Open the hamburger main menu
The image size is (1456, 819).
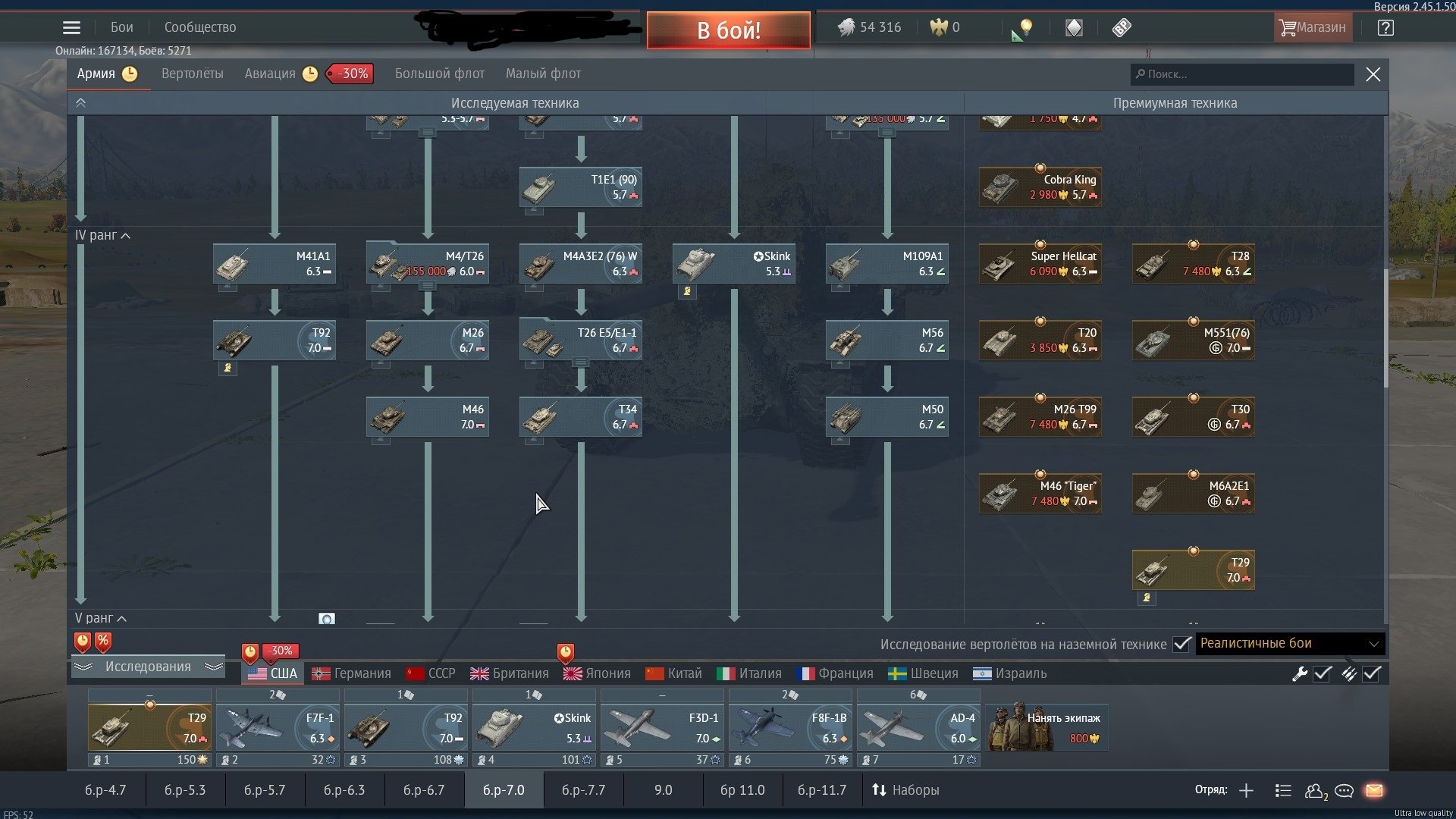pyautogui.click(x=71, y=28)
